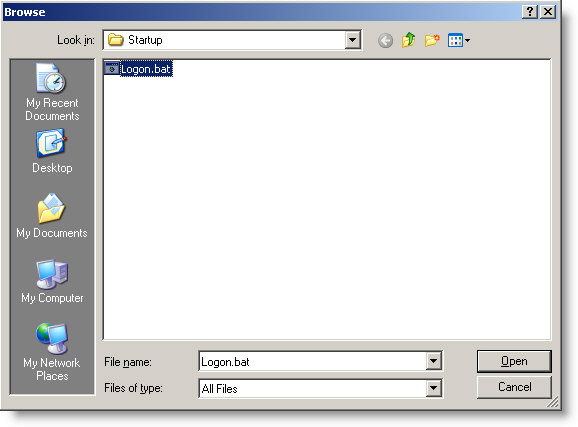Viewport: 578px width, 427px height.
Task: Open the views menu arrow
Action: tap(467, 40)
